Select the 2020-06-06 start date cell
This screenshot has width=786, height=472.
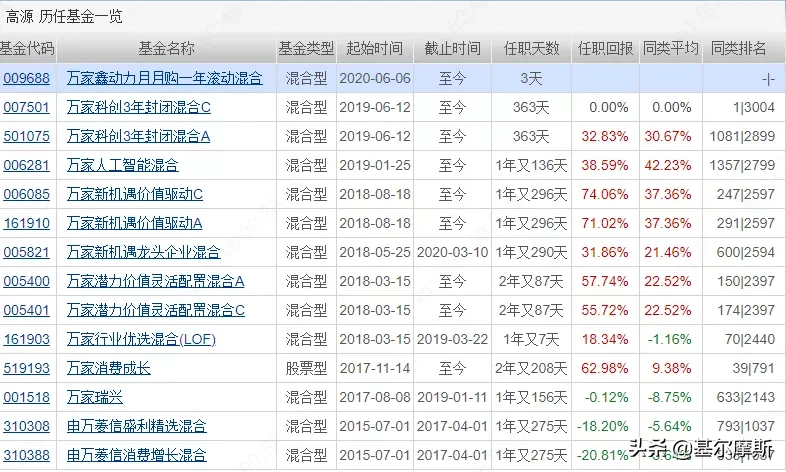pos(375,78)
